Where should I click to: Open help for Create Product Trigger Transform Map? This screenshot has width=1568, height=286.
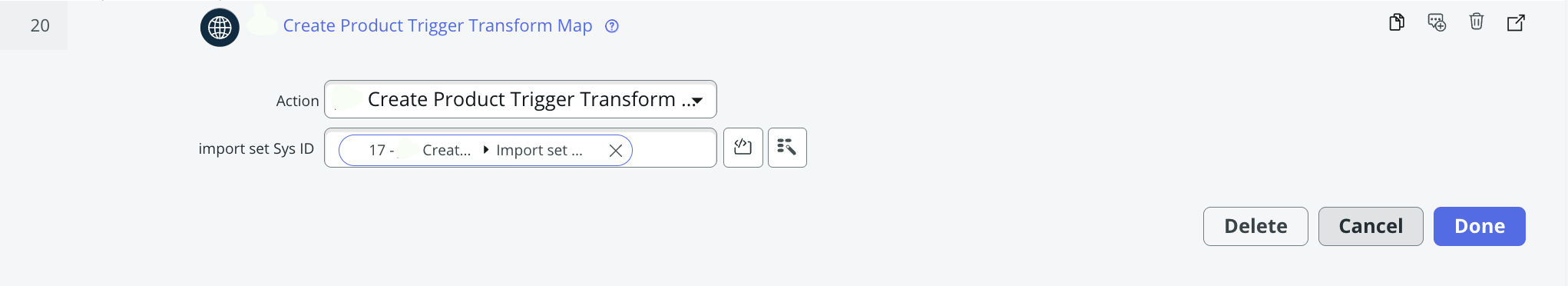pos(612,26)
